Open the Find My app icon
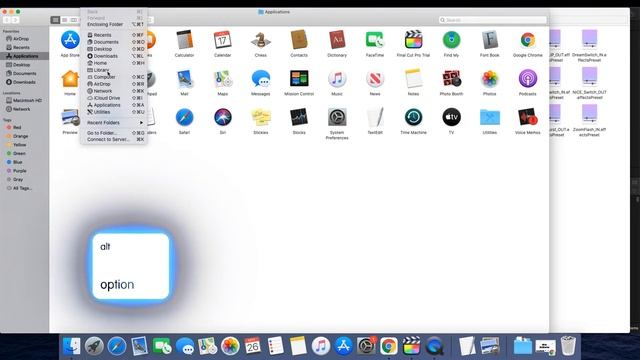This screenshot has width=640, height=360. 451,40
